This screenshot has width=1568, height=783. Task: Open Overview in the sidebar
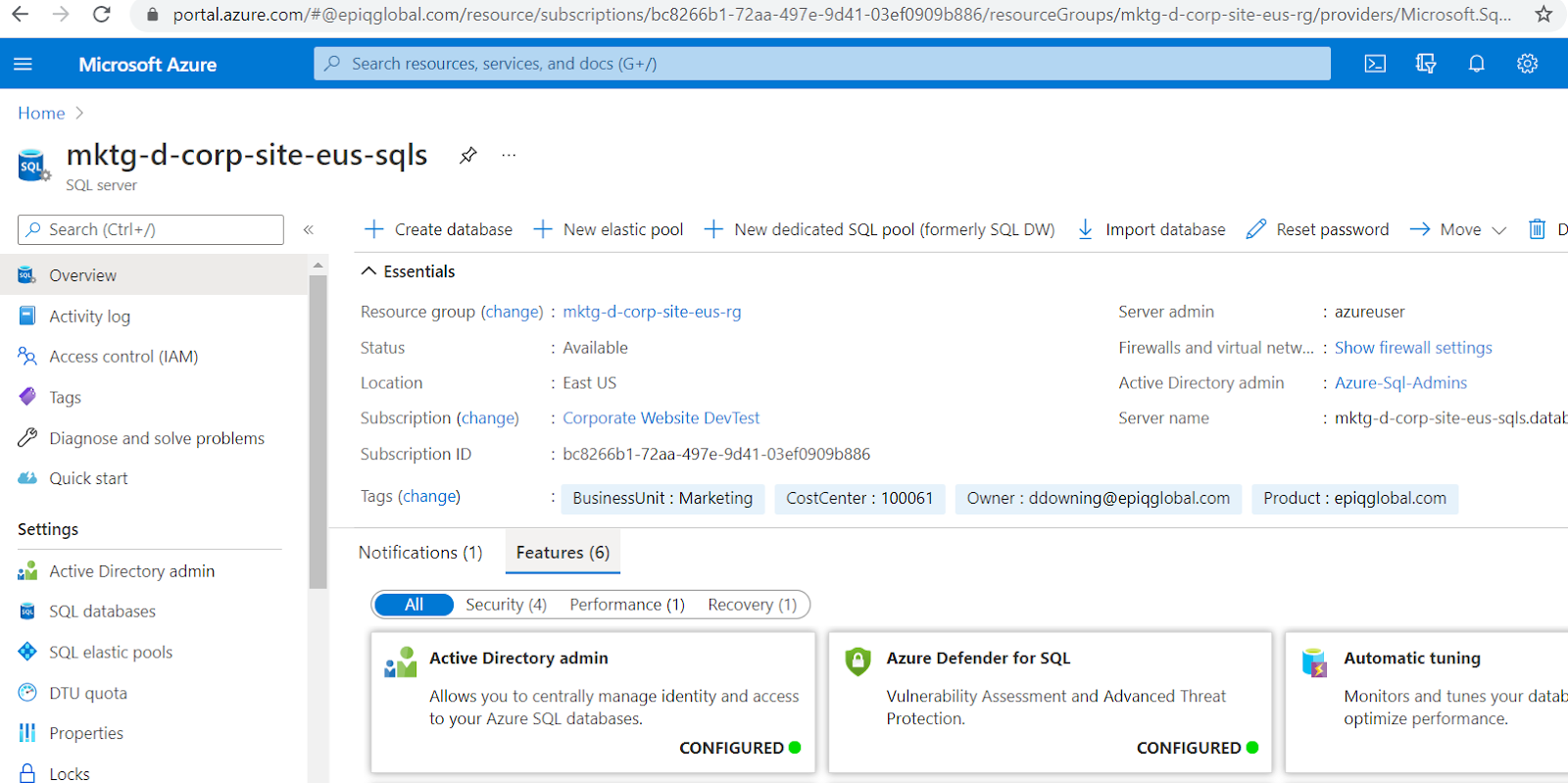(x=154, y=275)
